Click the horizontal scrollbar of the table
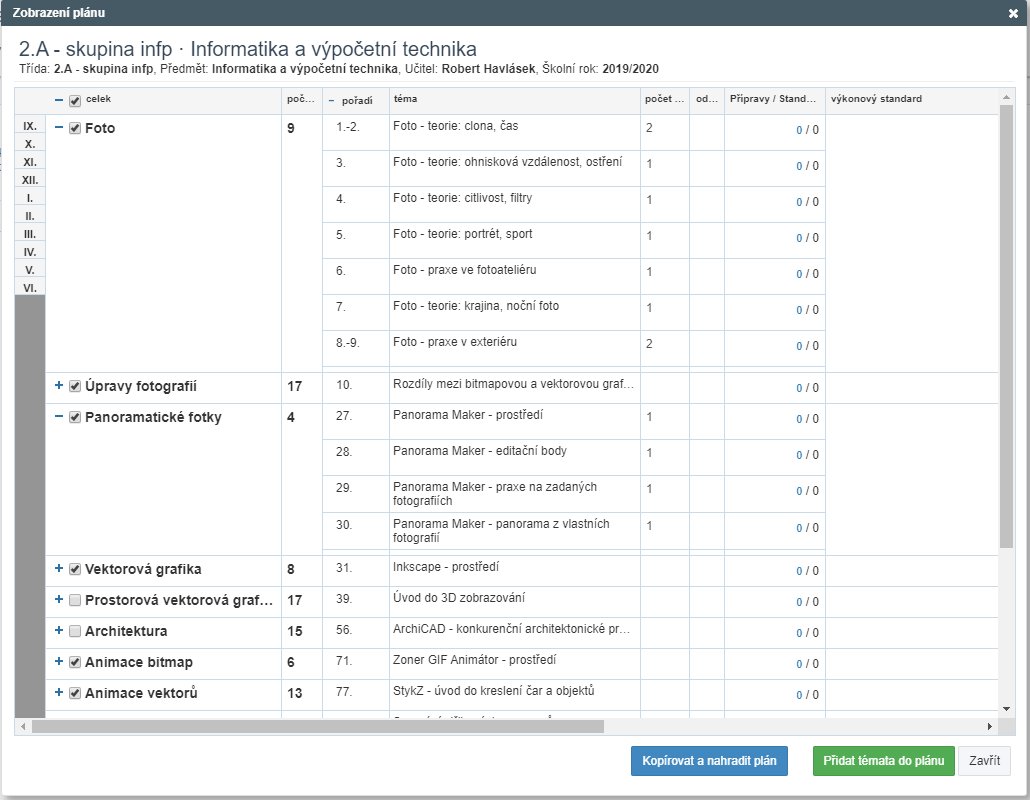 [x=318, y=727]
